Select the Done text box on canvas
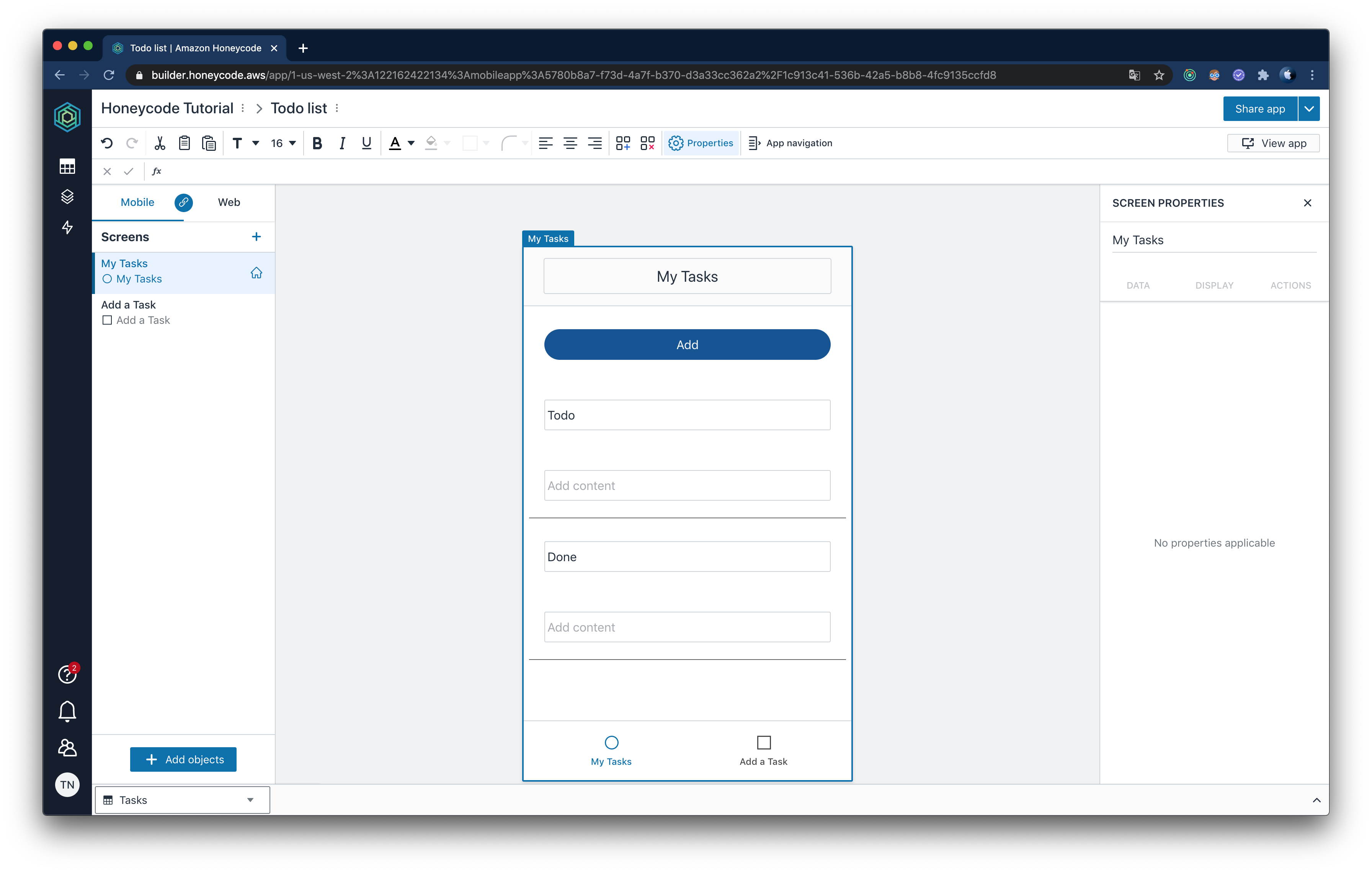The width and height of the screenshot is (1372, 872). [x=687, y=557]
